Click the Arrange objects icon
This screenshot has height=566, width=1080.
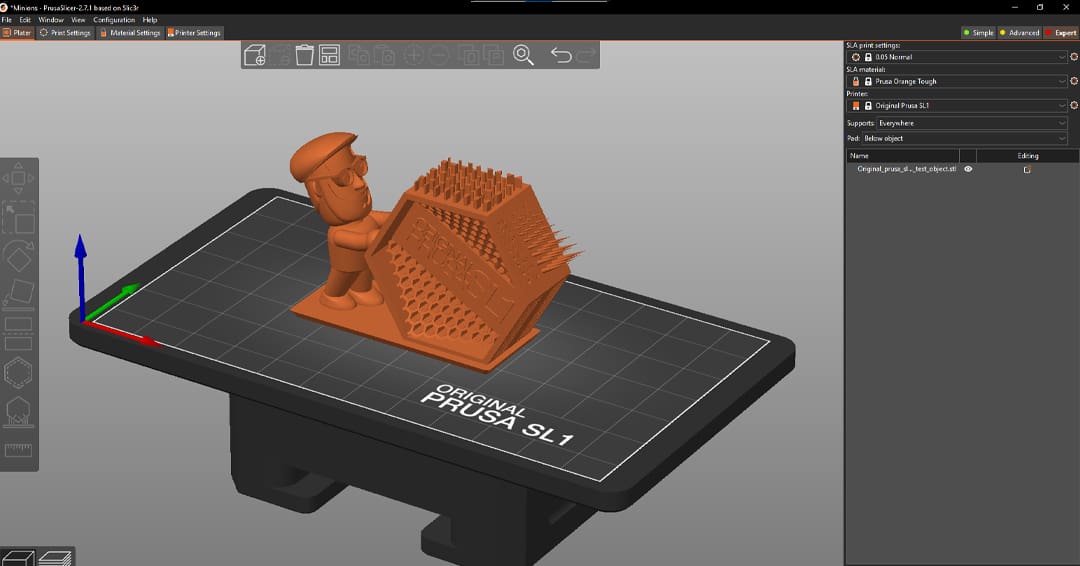click(329, 55)
